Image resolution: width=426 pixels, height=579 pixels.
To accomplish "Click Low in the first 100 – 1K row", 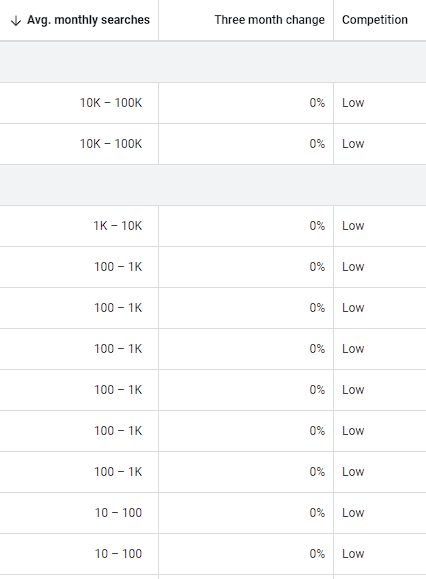I will point(353,267).
